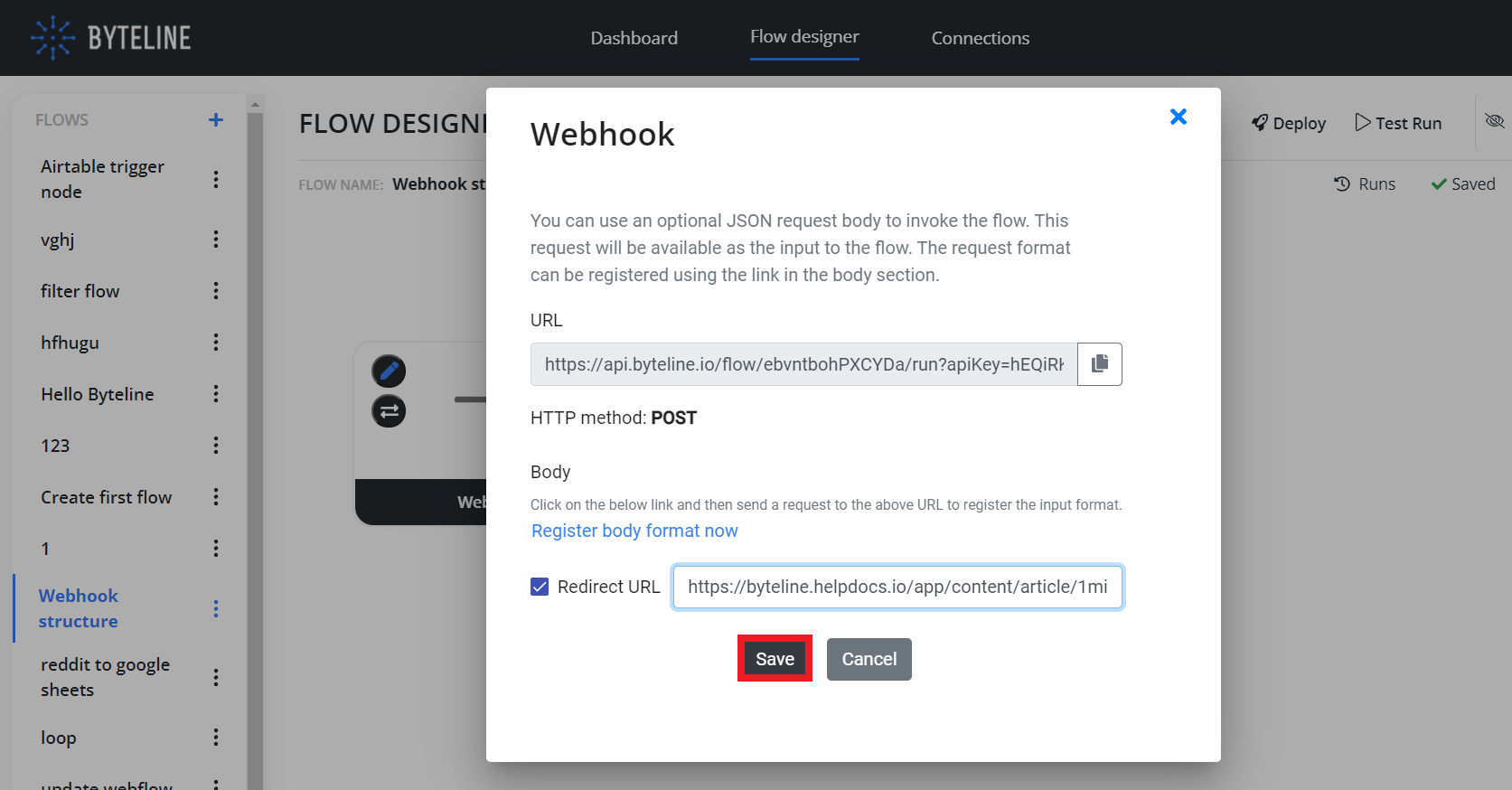Image resolution: width=1512 pixels, height=790 pixels.
Task: Open the Connections tab
Action: click(x=981, y=38)
